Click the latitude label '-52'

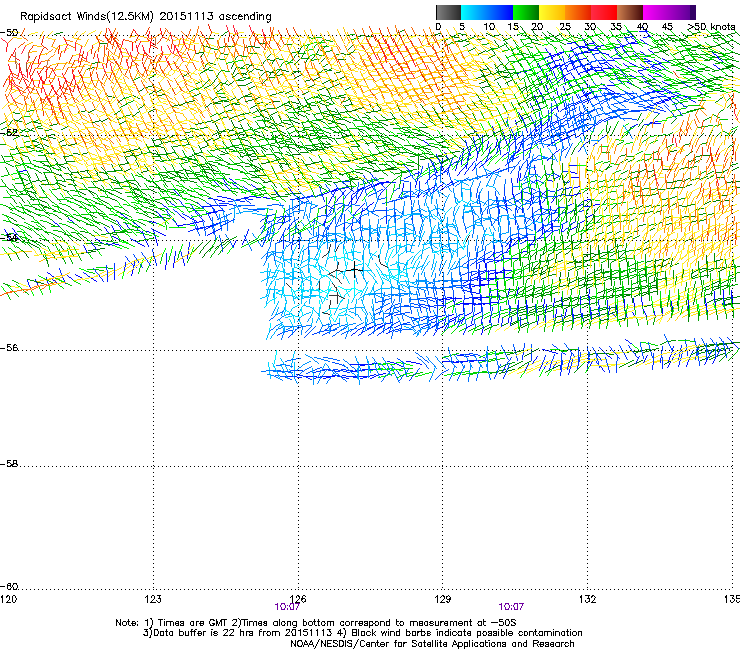(x=9, y=133)
